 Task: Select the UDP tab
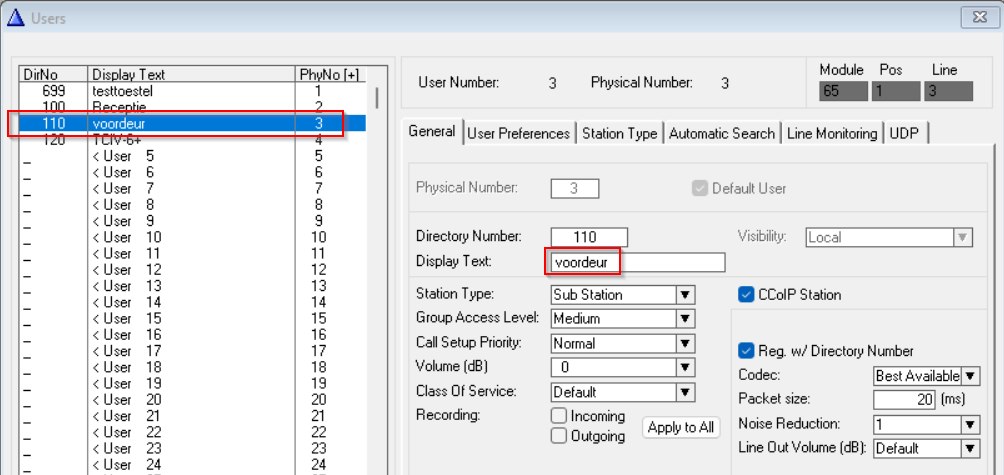click(x=905, y=133)
